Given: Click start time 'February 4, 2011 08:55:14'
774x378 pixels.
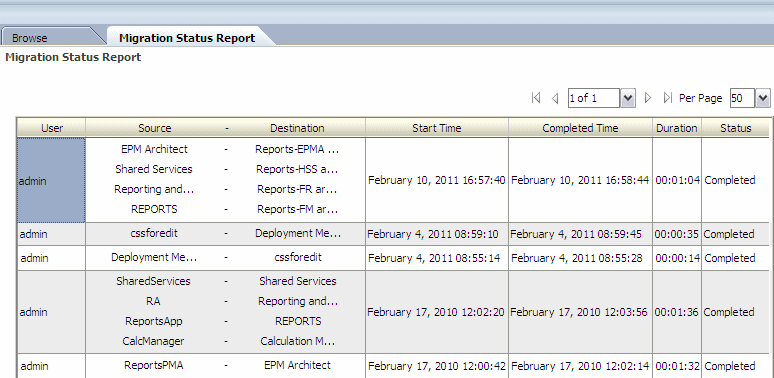Looking at the screenshot, I should click(434, 258).
